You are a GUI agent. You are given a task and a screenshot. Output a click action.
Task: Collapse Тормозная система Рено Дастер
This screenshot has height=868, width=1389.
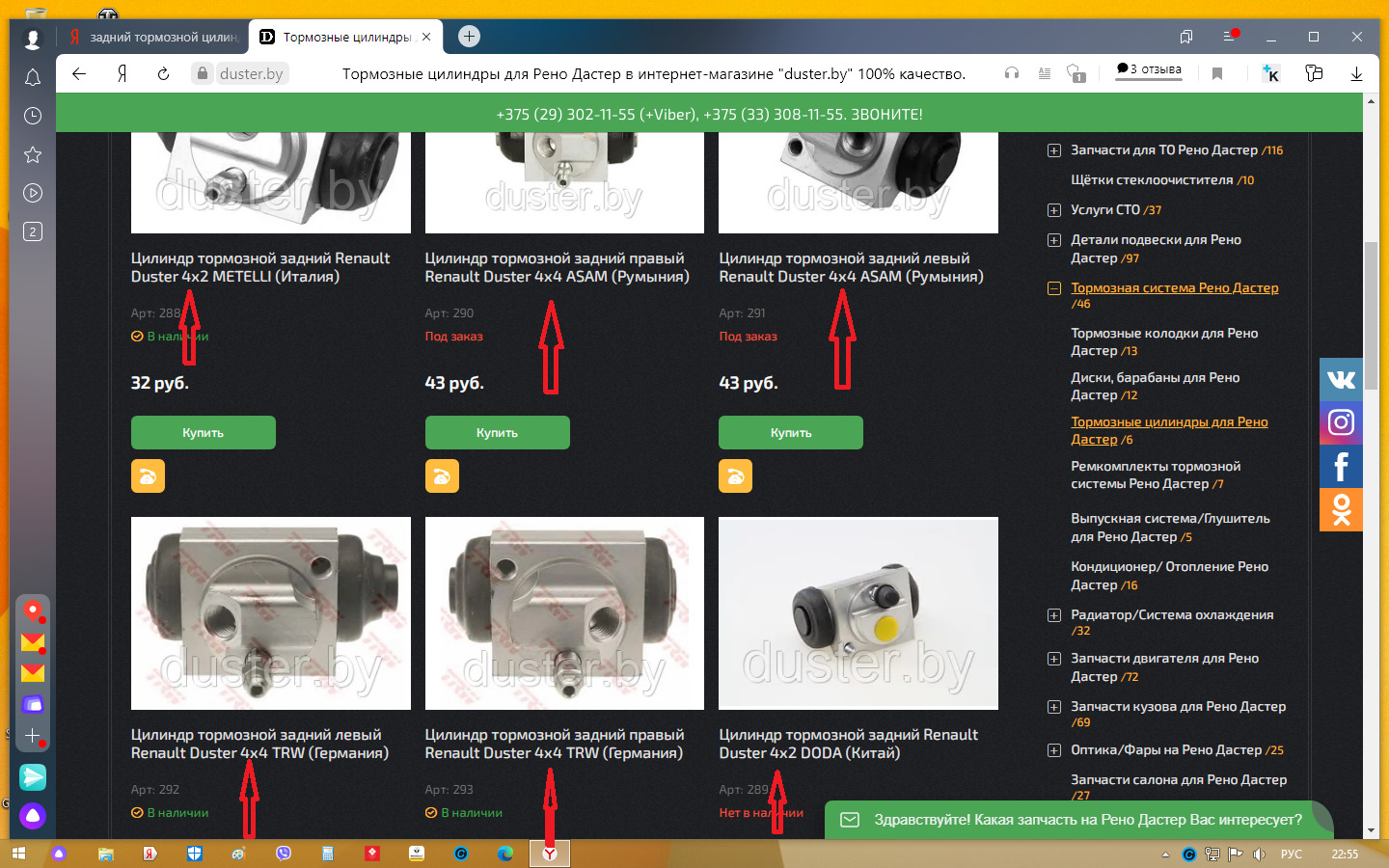[x=1054, y=288]
